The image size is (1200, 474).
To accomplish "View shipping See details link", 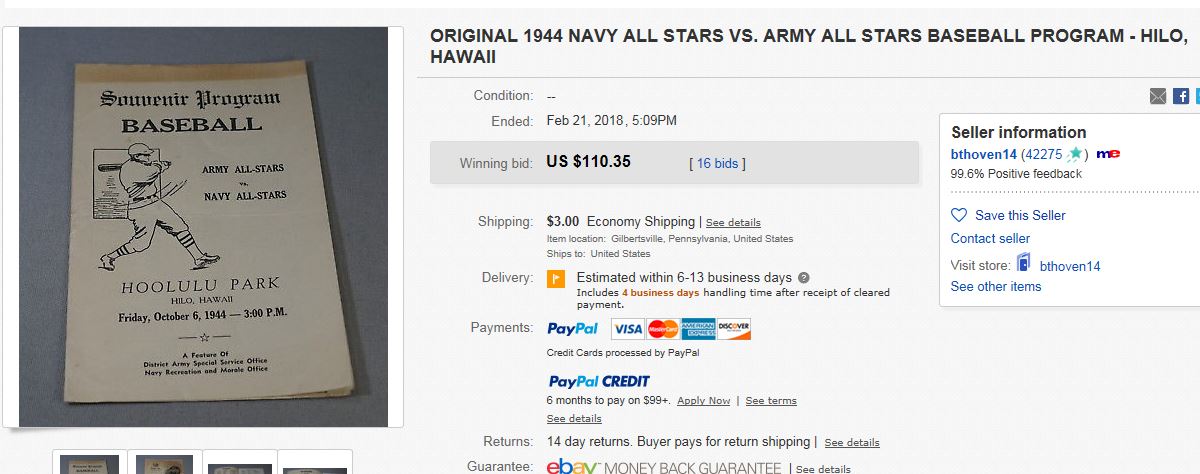I will [x=733, y=222].
